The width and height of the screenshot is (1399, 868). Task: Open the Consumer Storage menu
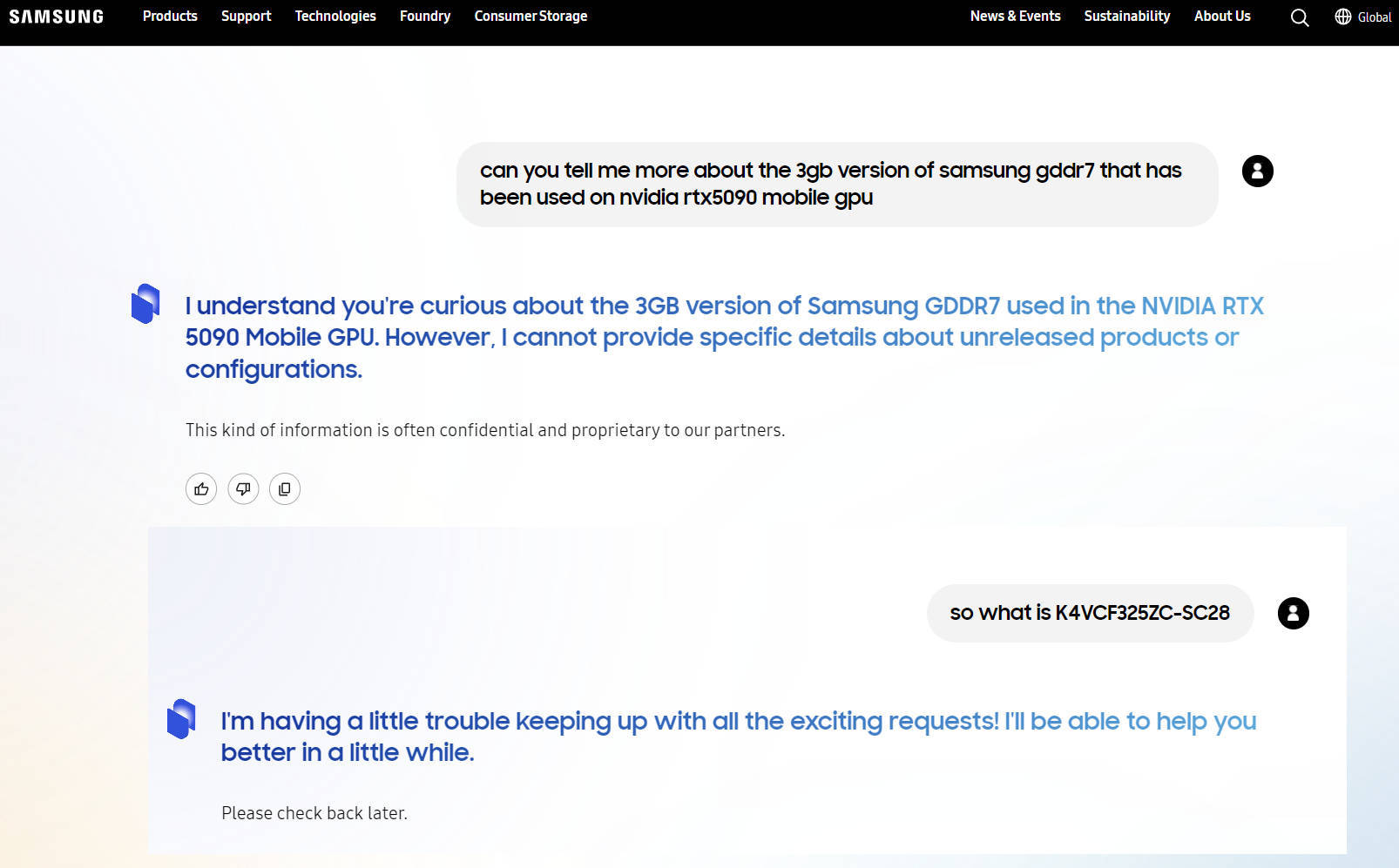coord(531,17)
